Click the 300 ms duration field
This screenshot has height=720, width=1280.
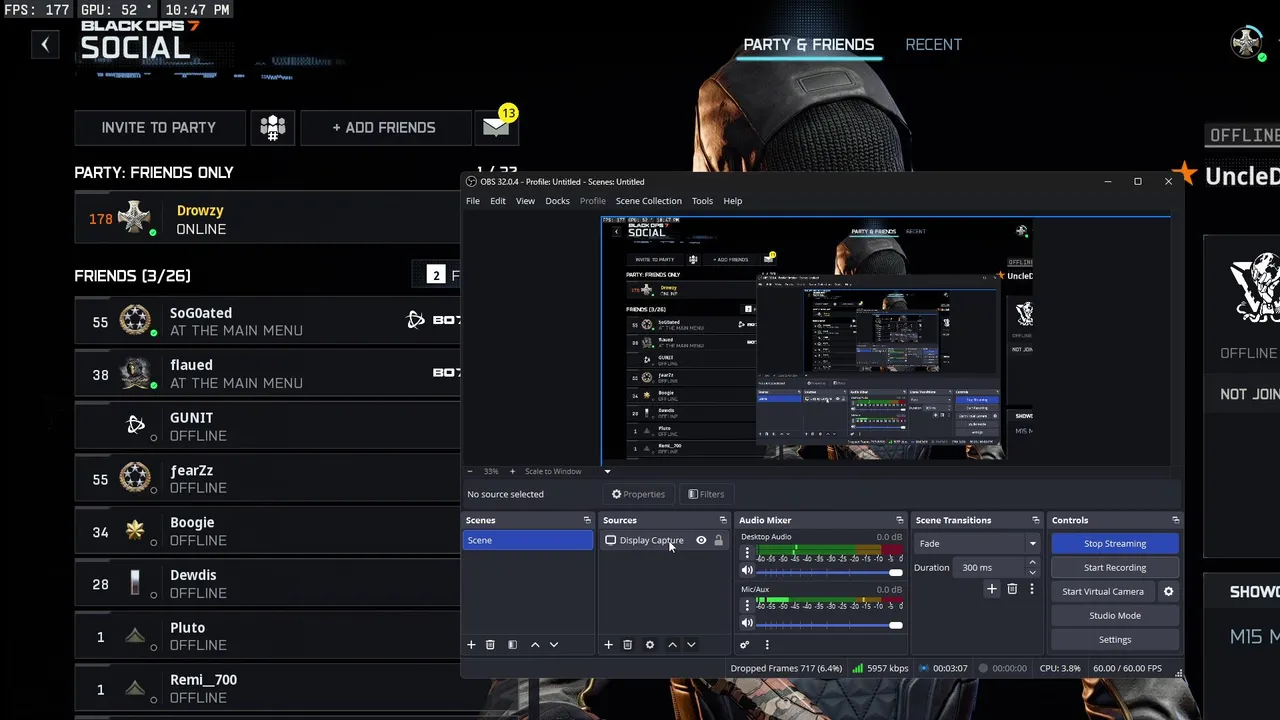(x=988, y=567)
